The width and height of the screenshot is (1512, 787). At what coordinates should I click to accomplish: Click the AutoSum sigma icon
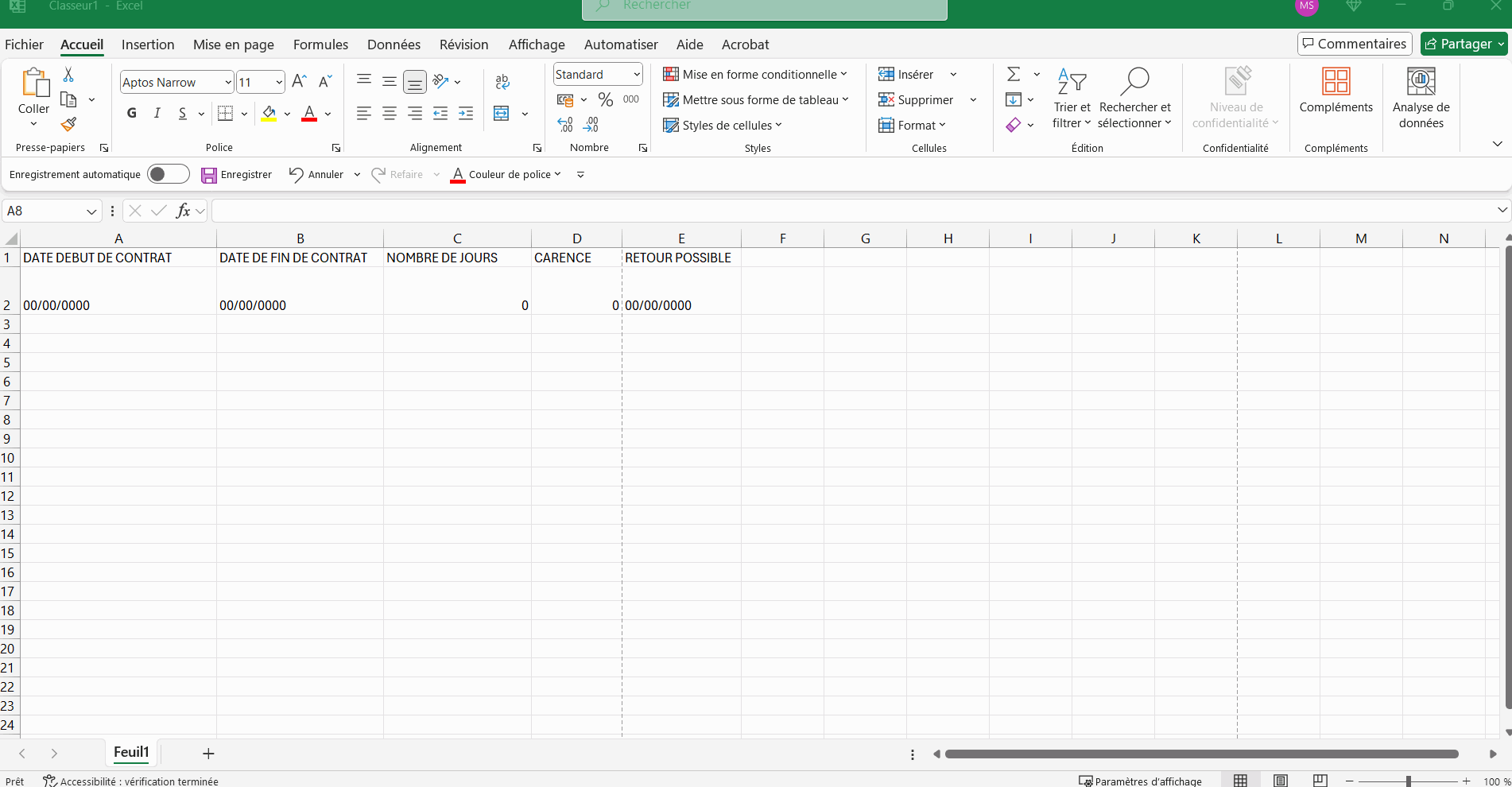tap(1014, 75)
